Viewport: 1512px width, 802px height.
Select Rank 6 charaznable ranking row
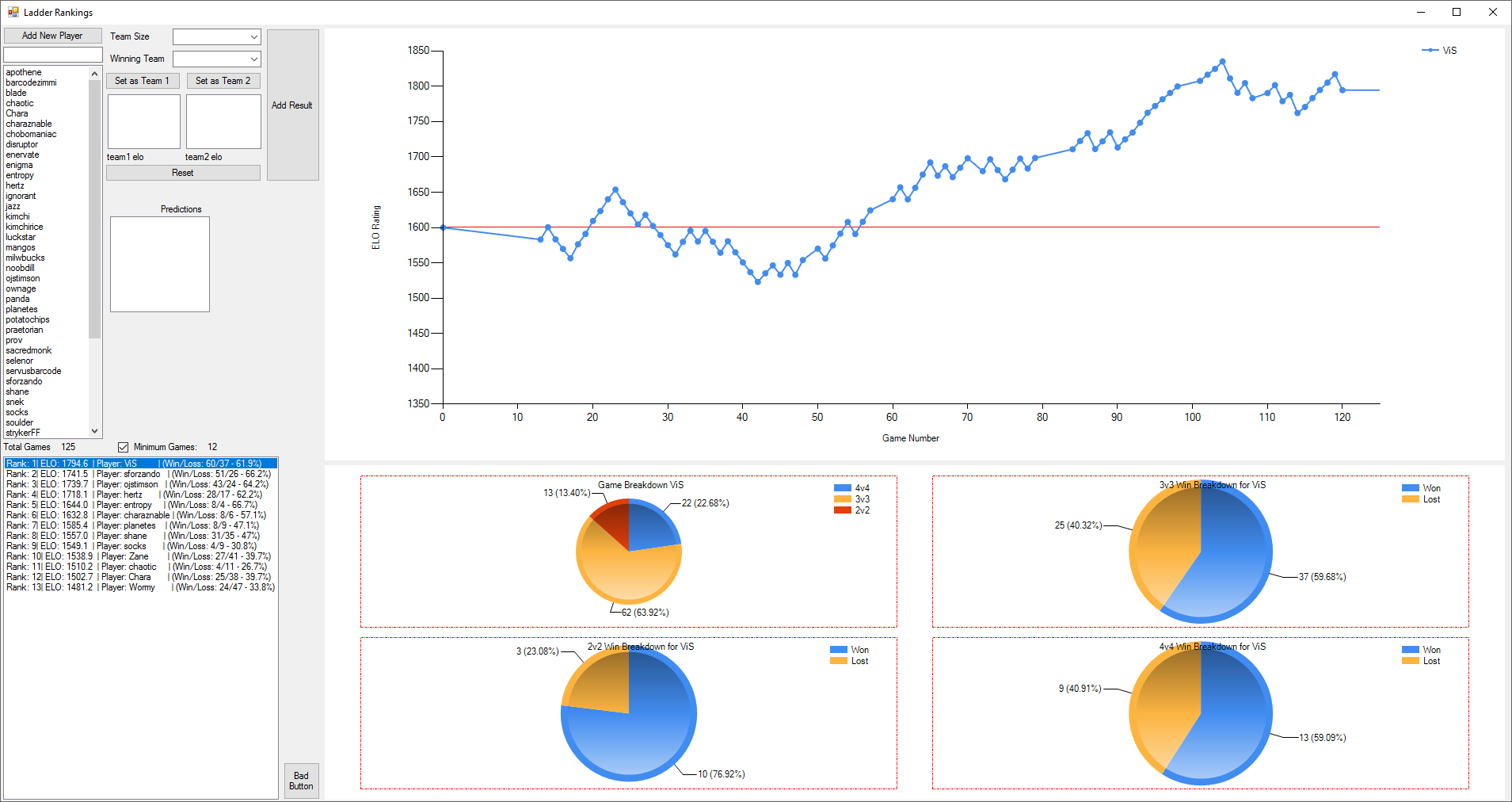141,515
